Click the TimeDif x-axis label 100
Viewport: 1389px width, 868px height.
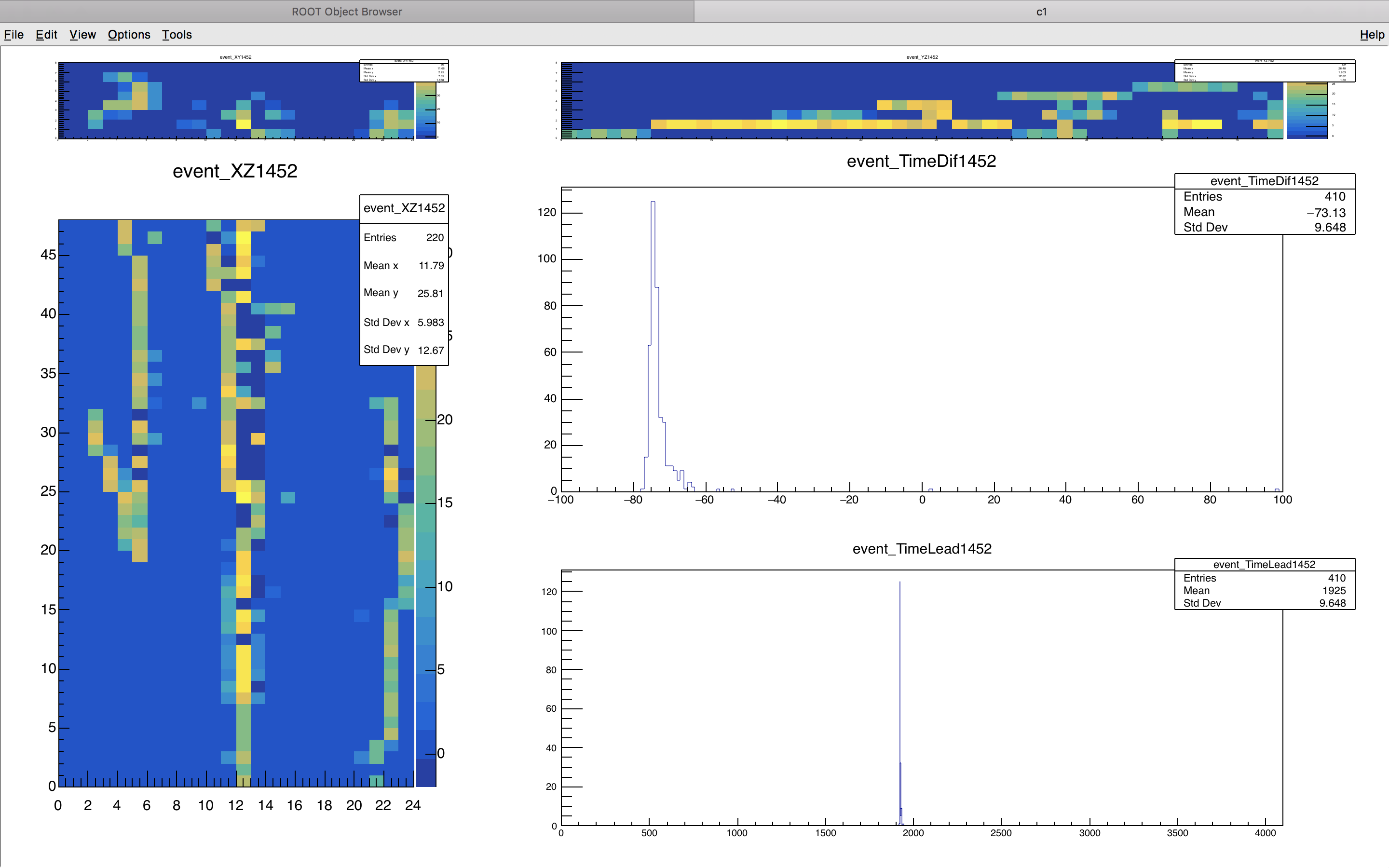click(1282, 500)
